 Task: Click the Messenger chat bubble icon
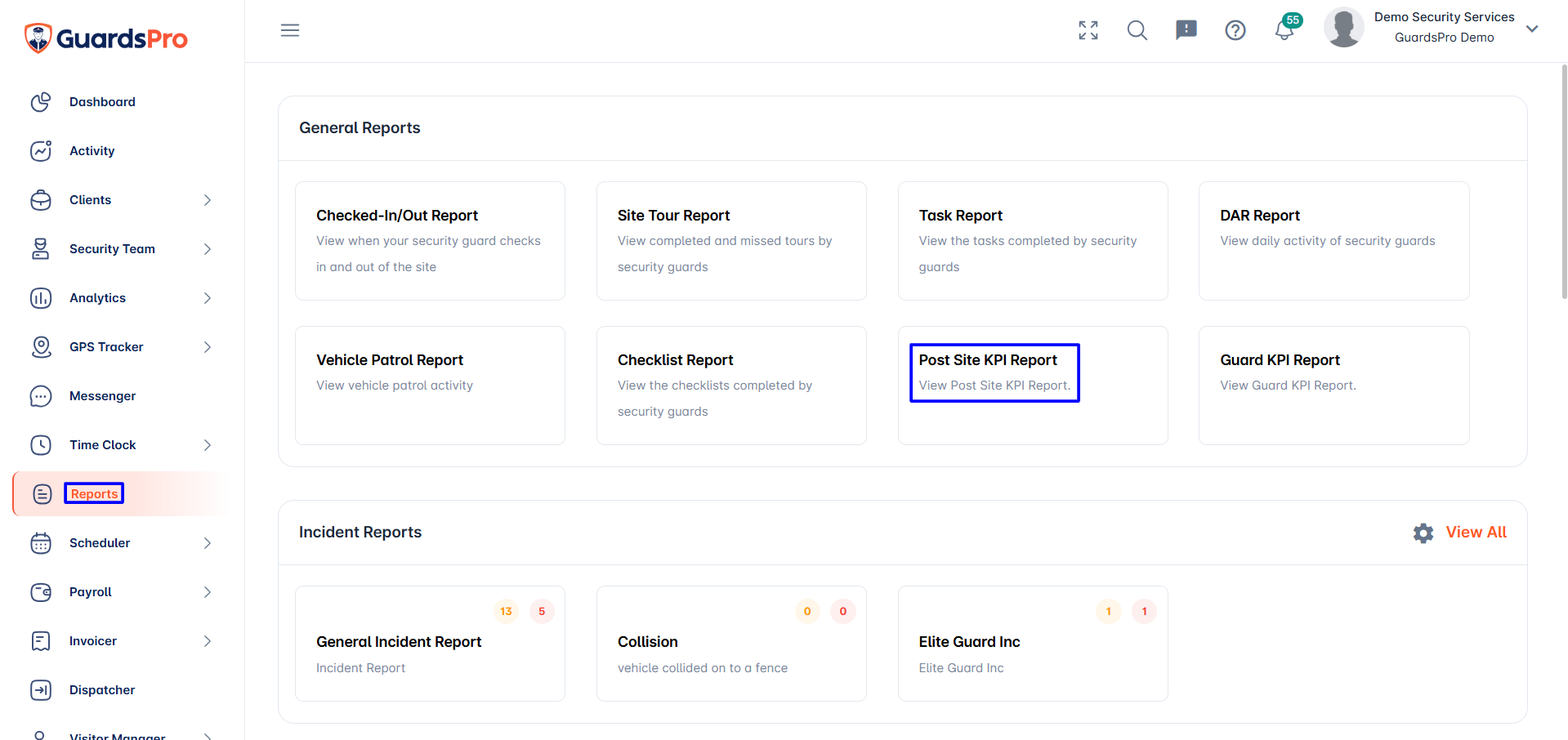tap(41, 396)
